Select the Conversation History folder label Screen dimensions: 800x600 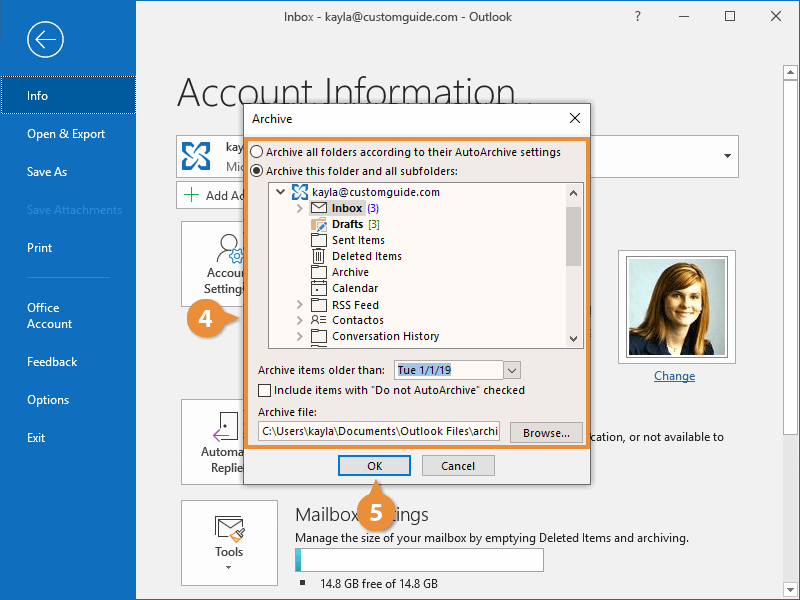point(386,336)
